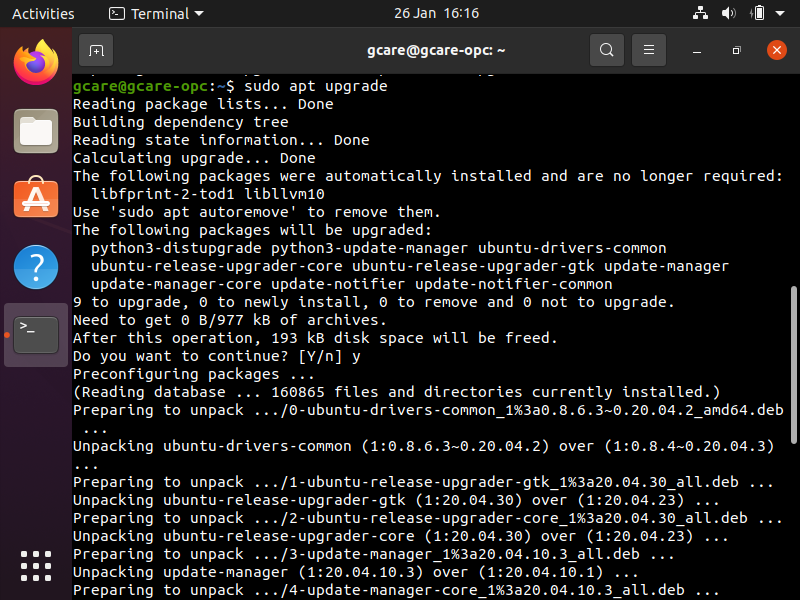
Task: Click 'Reading state information... Done' line
Action: tap(221, 140)
